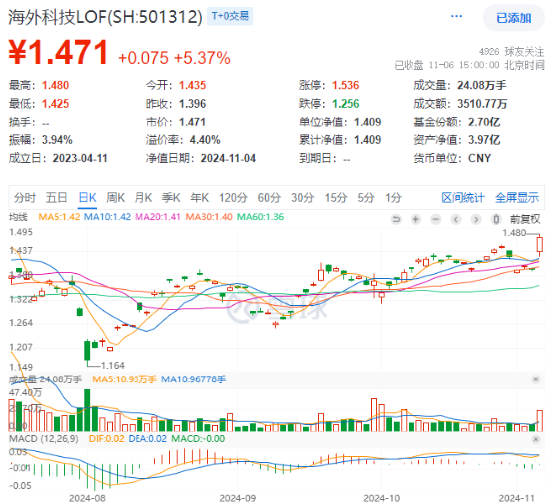Click the 2024-10 date axis marker
This screenshot has height=504, width=550.
pos(381,498)
